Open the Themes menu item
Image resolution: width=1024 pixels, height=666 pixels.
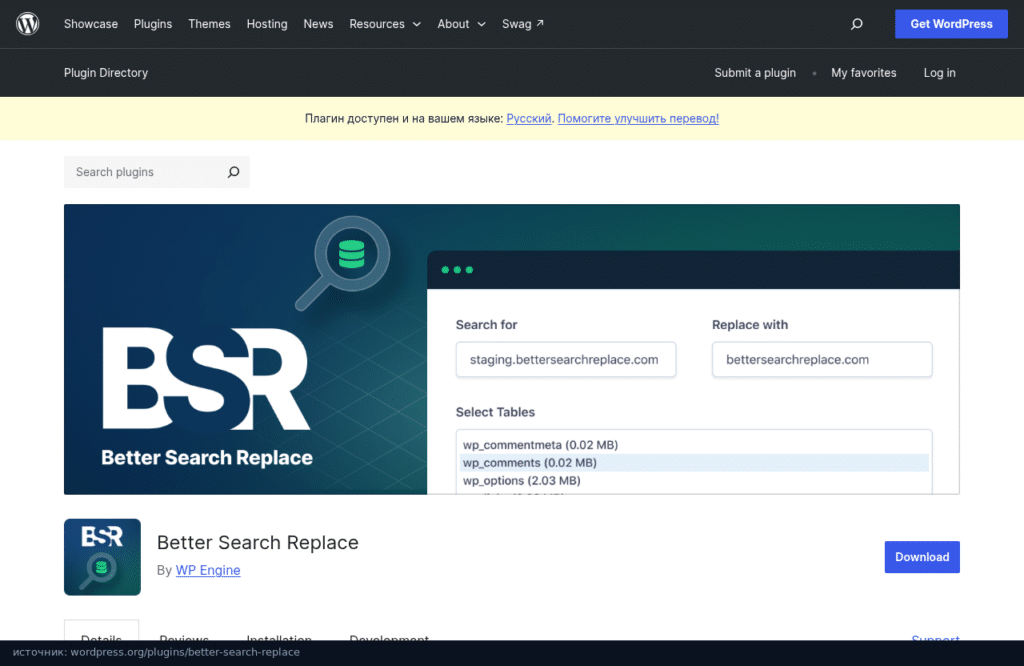click(209, 24)
